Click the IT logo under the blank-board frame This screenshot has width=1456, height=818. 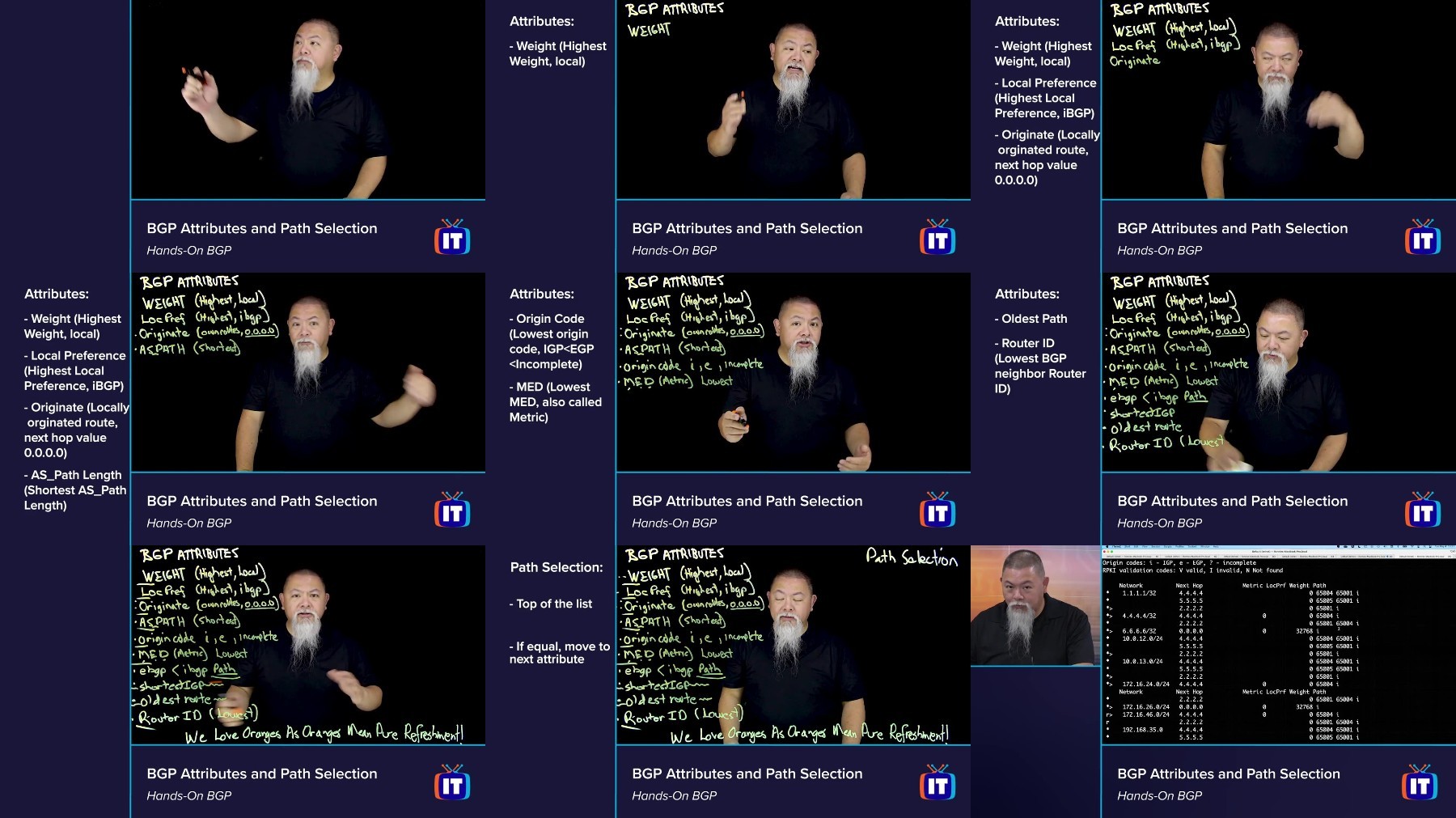point(452,237)
